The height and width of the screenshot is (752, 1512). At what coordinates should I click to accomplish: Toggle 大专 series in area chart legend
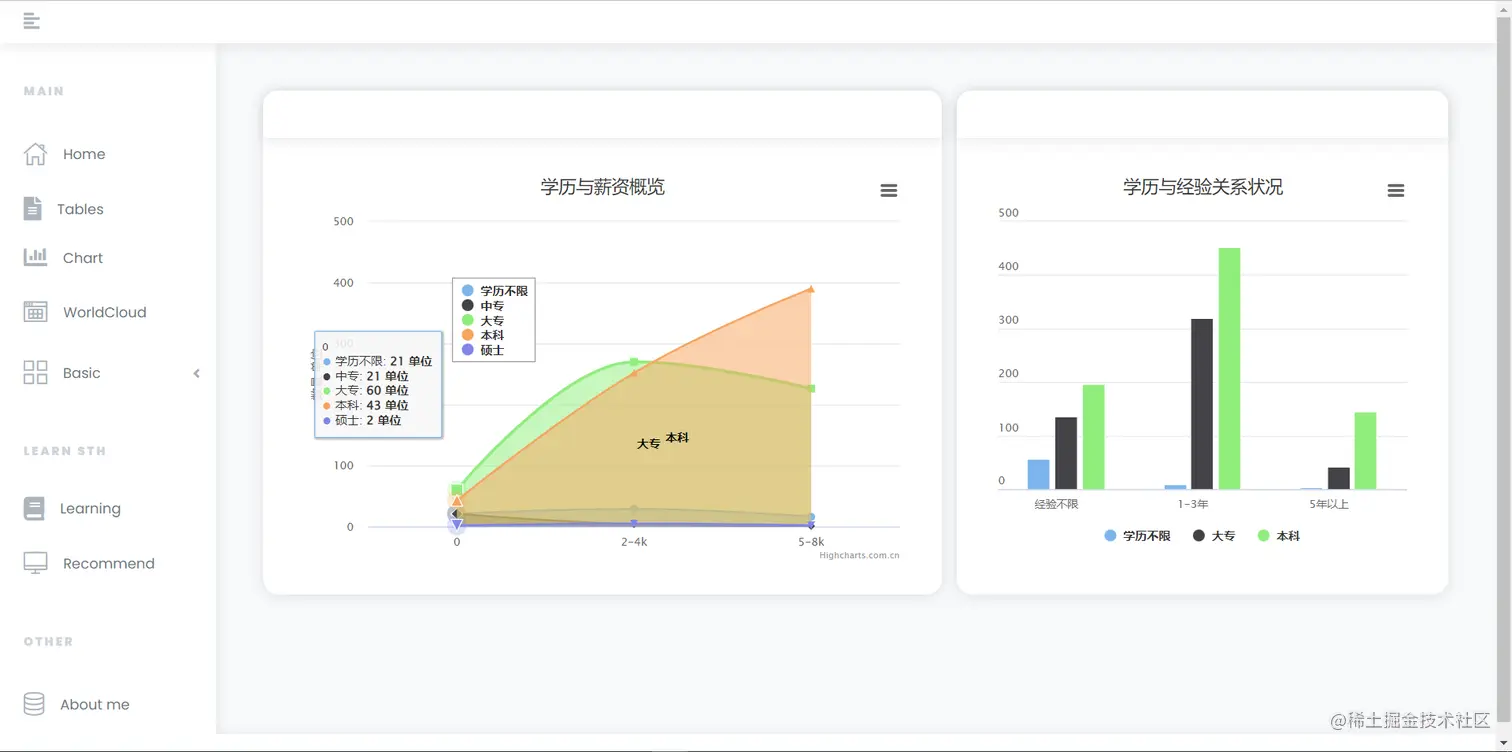pyautogui.click(x=483, y=320)
